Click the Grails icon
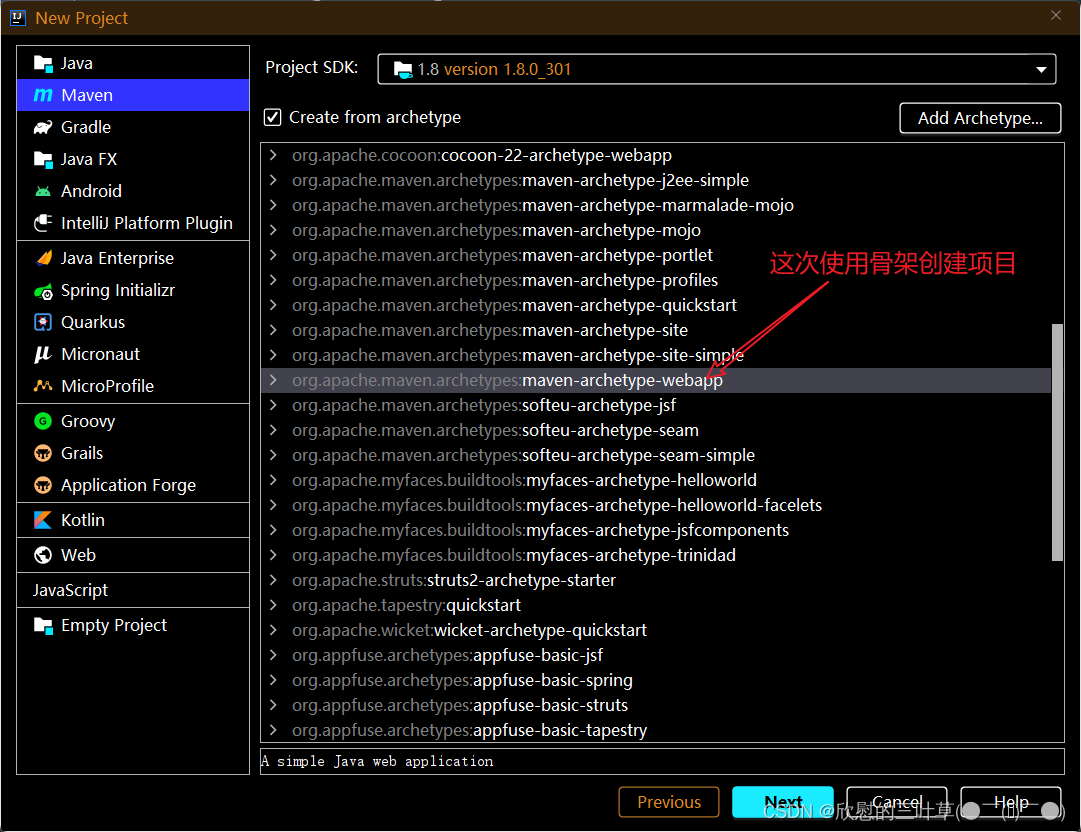 (x=43, y=453)
